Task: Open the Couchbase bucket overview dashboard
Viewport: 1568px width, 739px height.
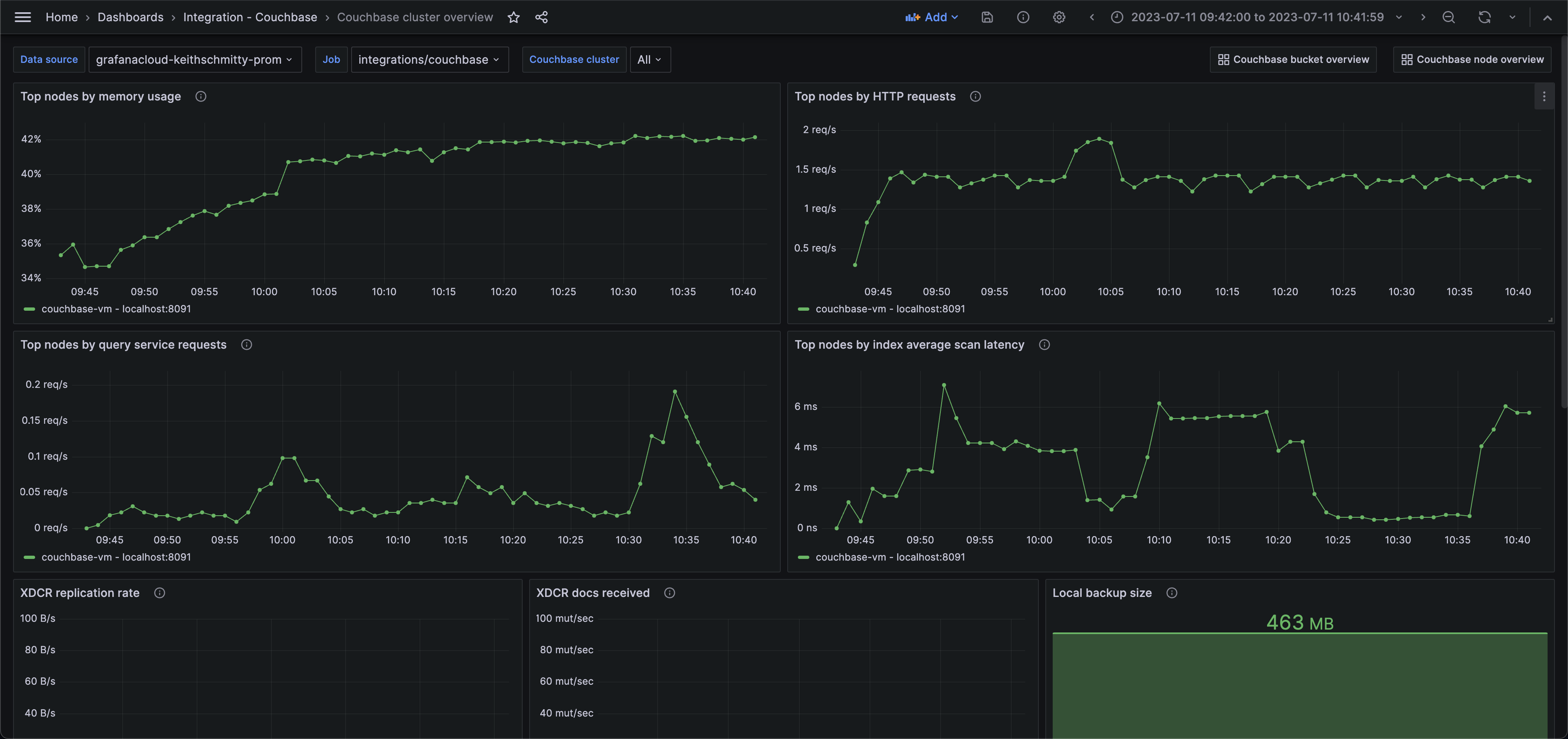Action: click(1293, 59)
